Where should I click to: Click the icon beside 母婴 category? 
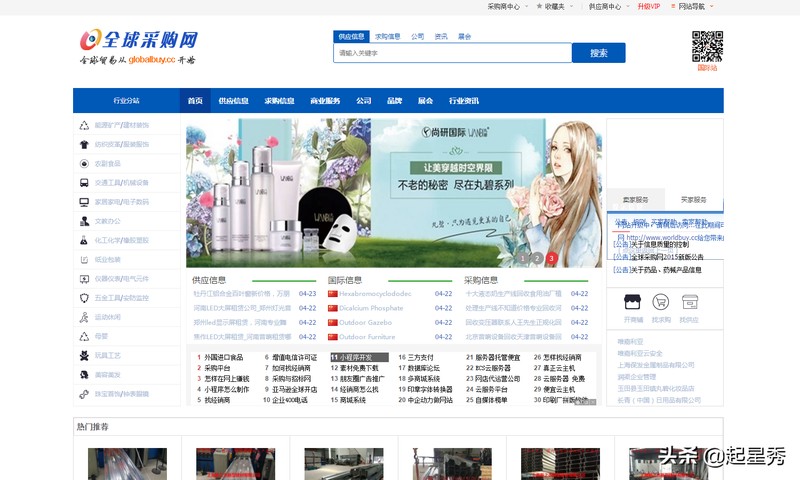pyautogui.click(x=84, y=336)
